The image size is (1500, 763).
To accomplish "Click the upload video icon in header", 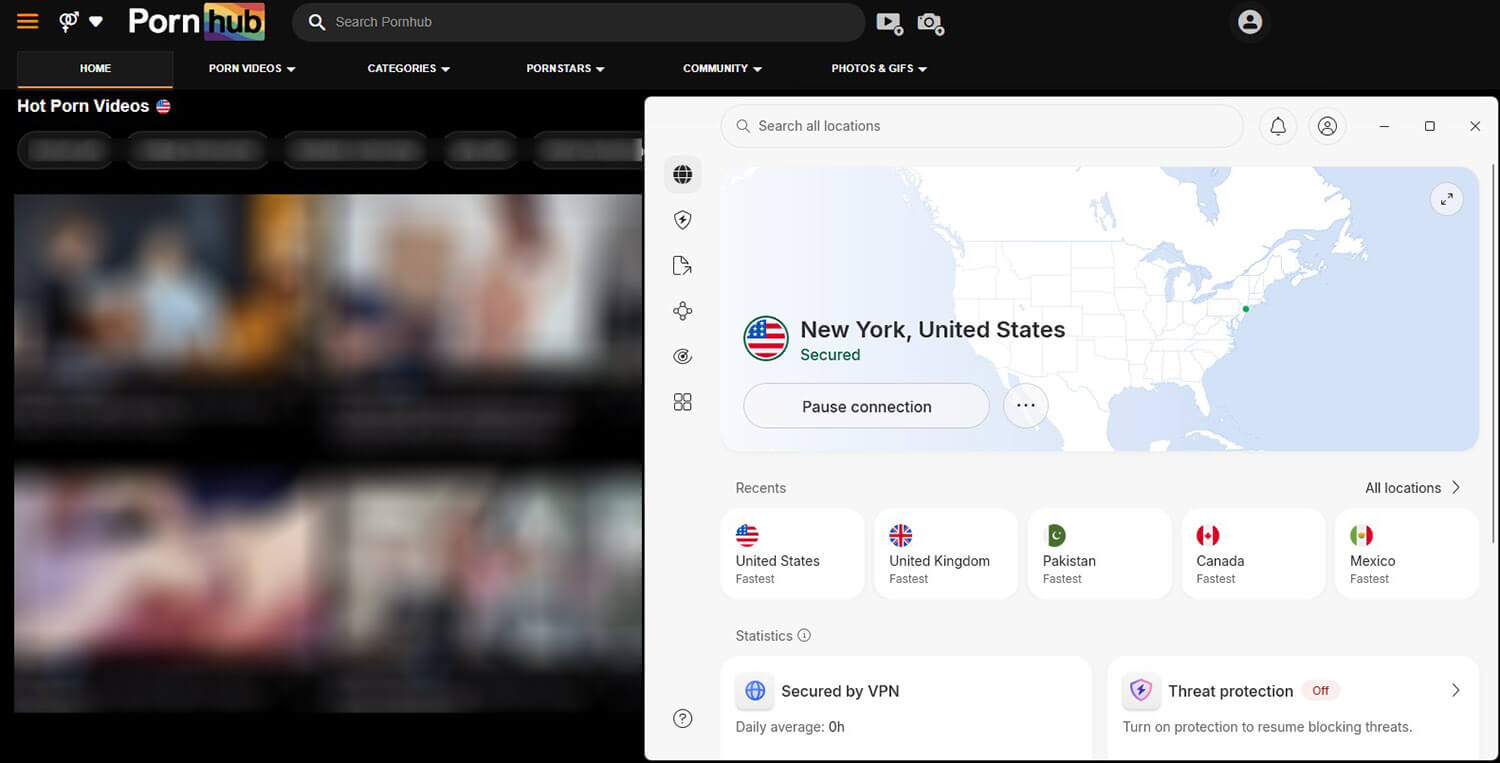I will click(x=889, y=22).
